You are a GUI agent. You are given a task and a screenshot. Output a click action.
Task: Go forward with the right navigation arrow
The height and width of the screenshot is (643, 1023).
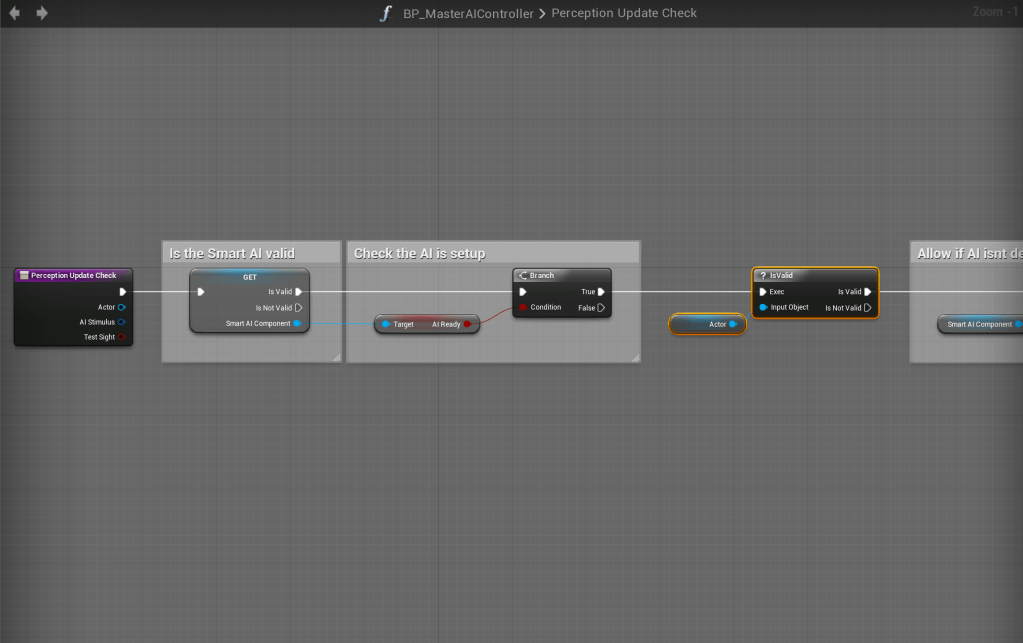pyautogui.click(x=42, y=13)
